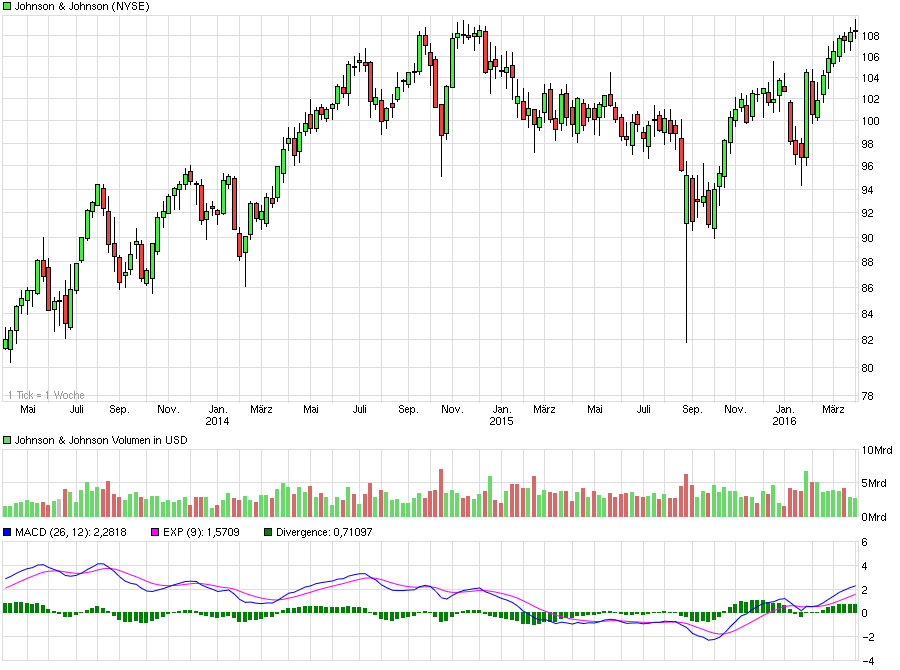Viewport: 900px width, 670px height.
Task: Click the long-wick September 2015 candle low
Action: pos(686,339)
